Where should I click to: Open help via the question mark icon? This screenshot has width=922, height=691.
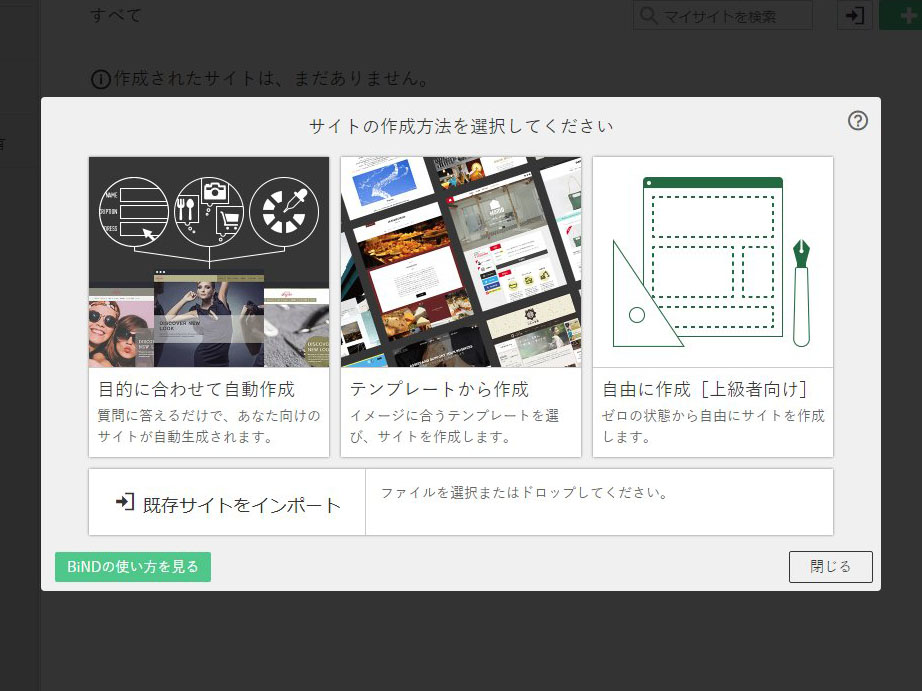857,120
